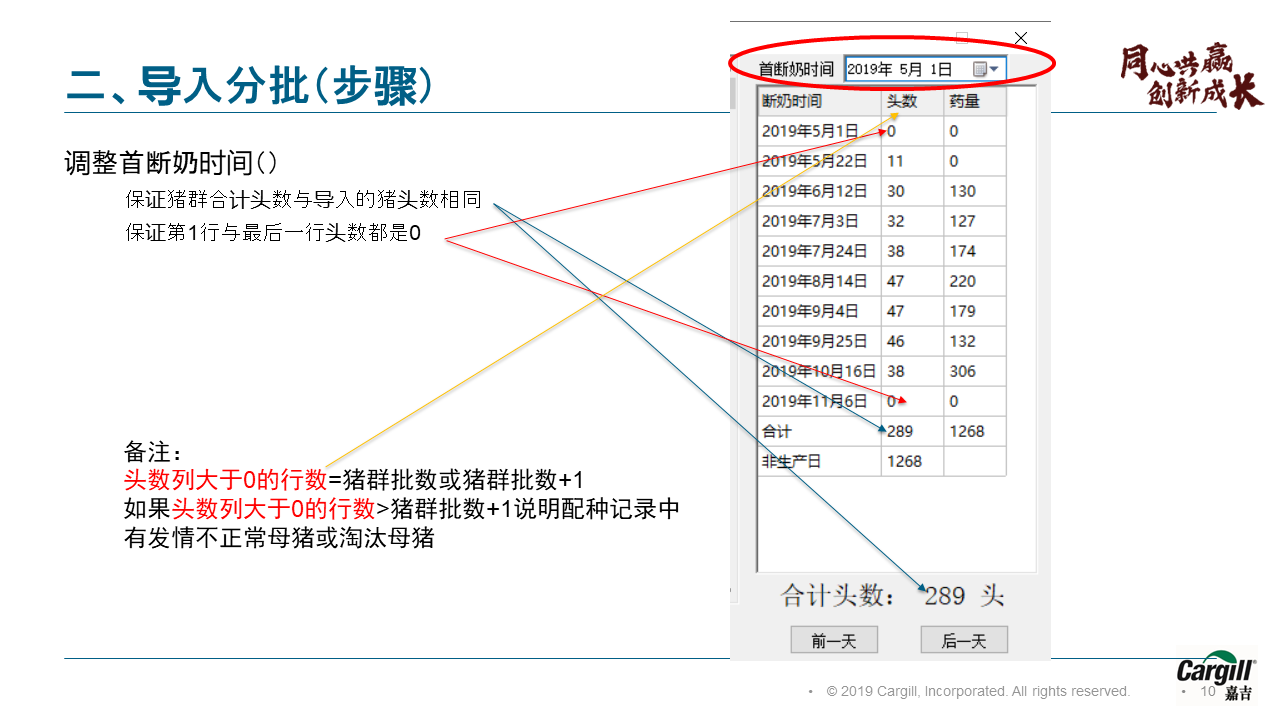The image size is (1280, 720).
Task: Click the 药量 column header
Action: pyautogui.click(x=974, y=101)
